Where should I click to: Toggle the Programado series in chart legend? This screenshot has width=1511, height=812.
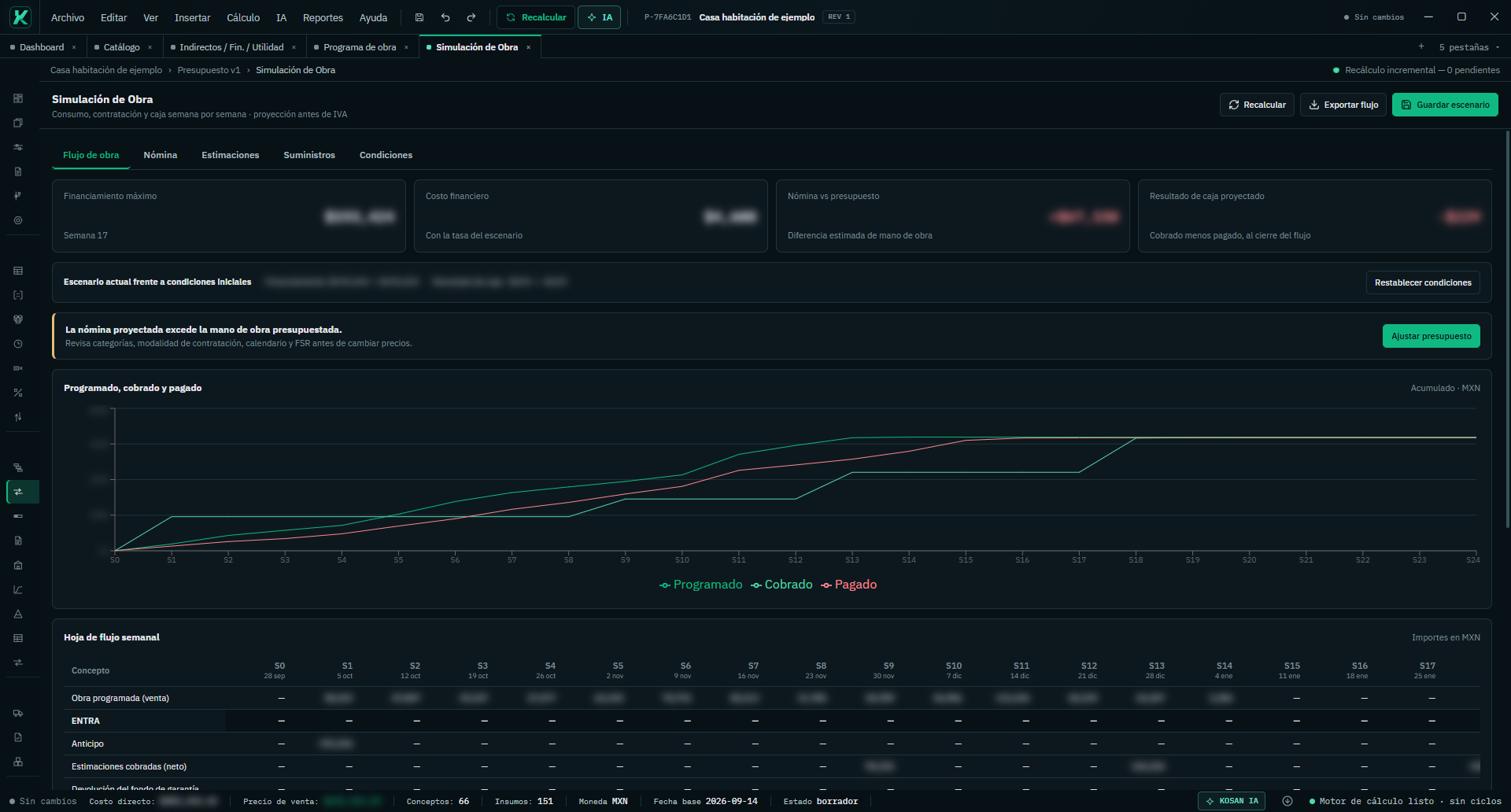700,585
